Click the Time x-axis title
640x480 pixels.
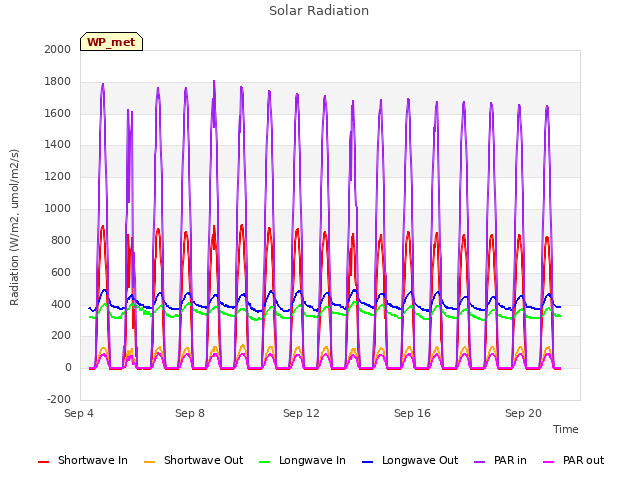point(566,429)
